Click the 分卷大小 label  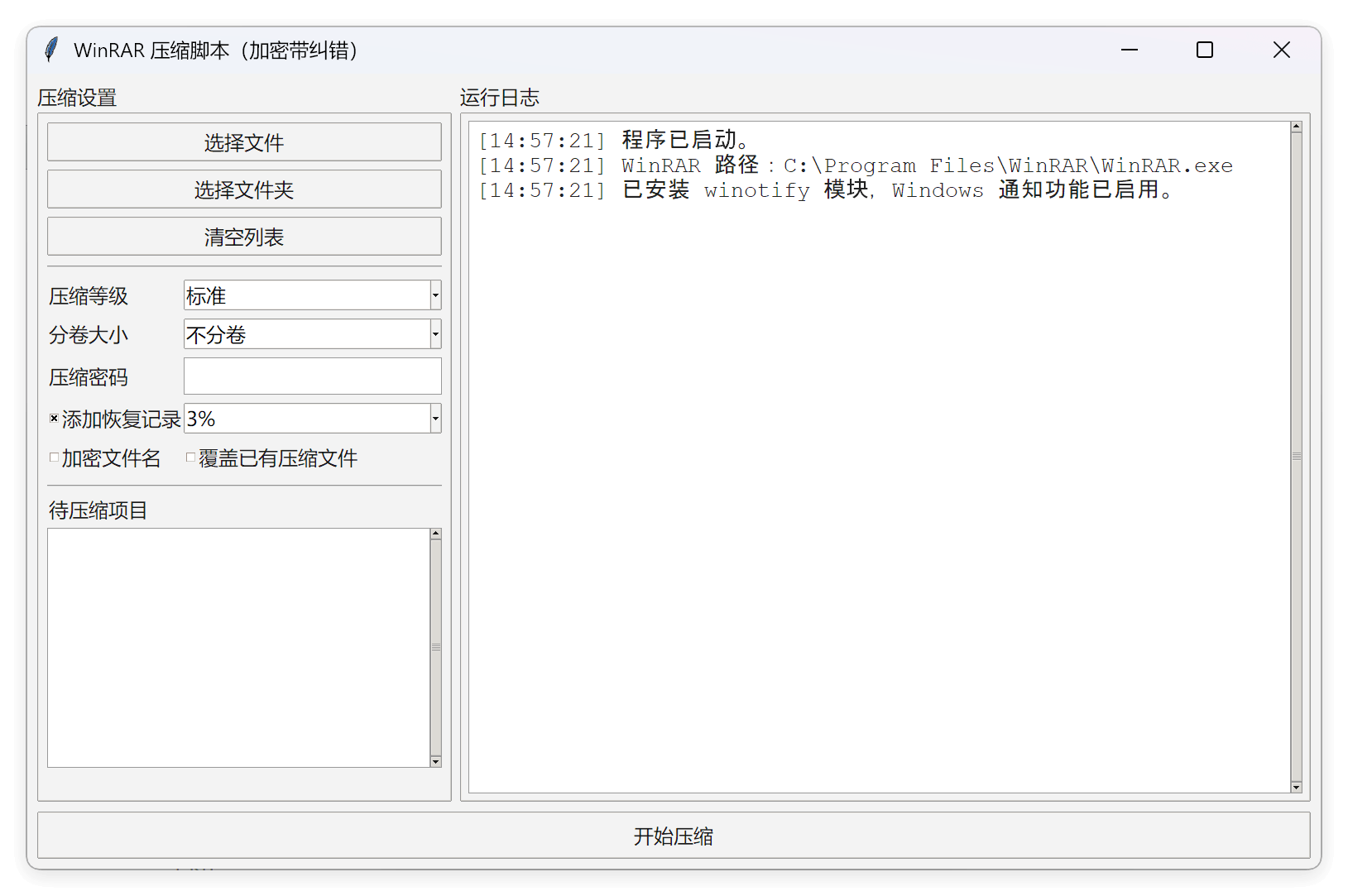point(89,335)
